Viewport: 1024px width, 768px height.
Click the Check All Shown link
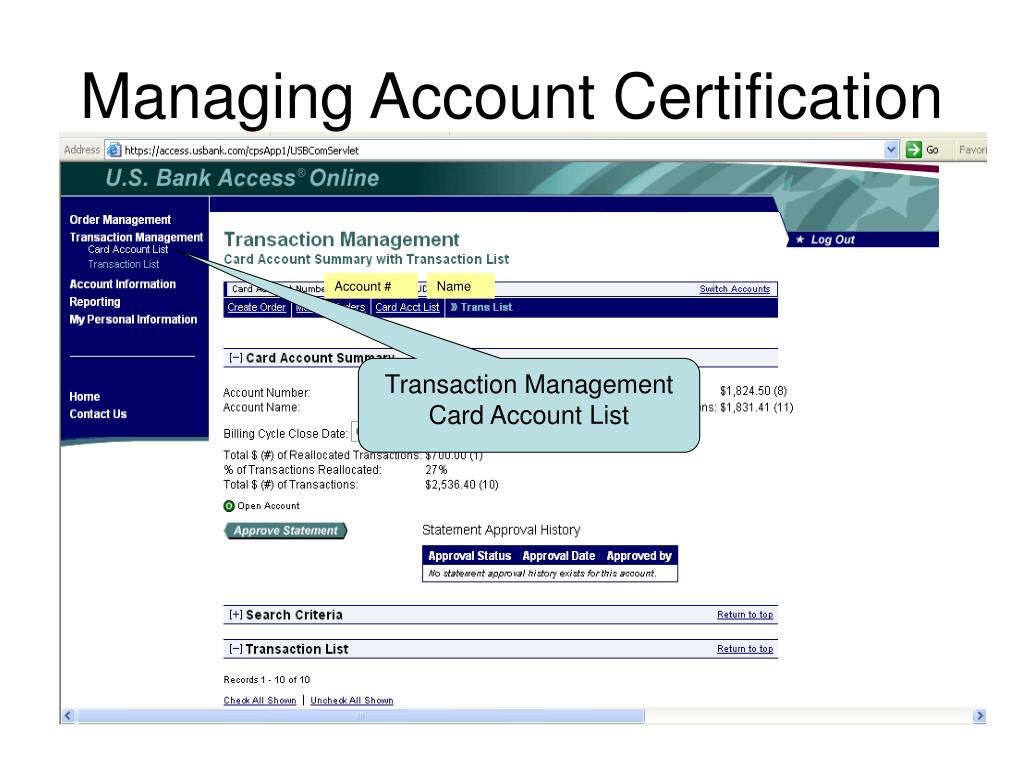pyautogui.click(x=260, y=701)
